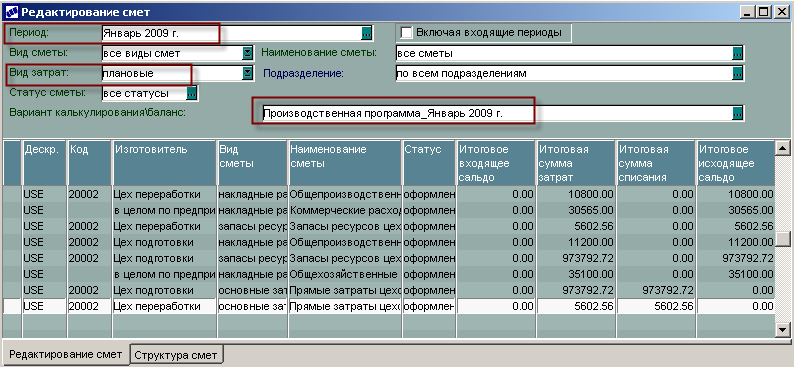Click the Вид затрат label
794x367 pixels.
tap(38, 72)
